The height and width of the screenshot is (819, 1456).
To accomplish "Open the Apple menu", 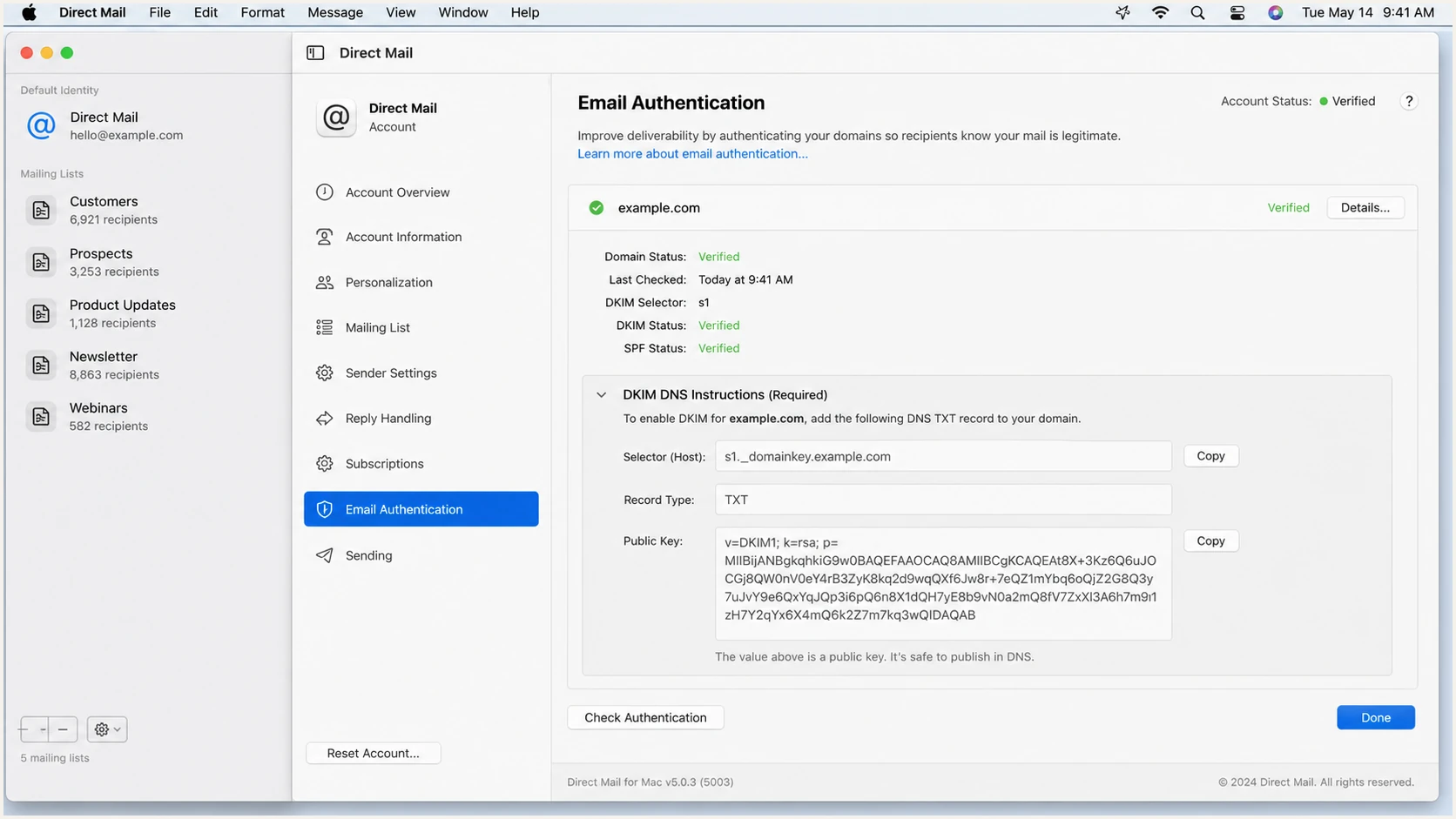I will tap(29, 12).
